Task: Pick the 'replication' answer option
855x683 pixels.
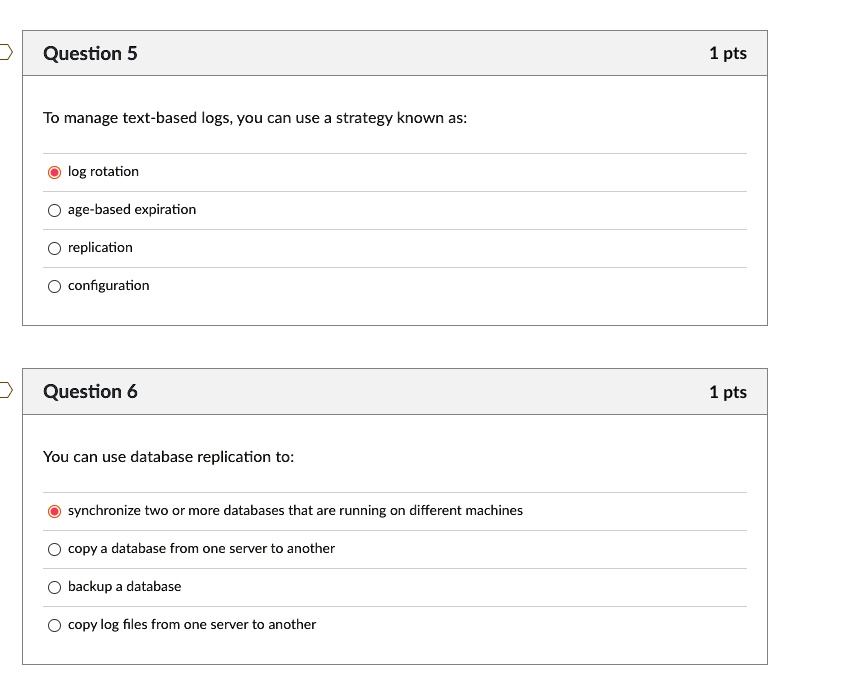Action: 54,248
